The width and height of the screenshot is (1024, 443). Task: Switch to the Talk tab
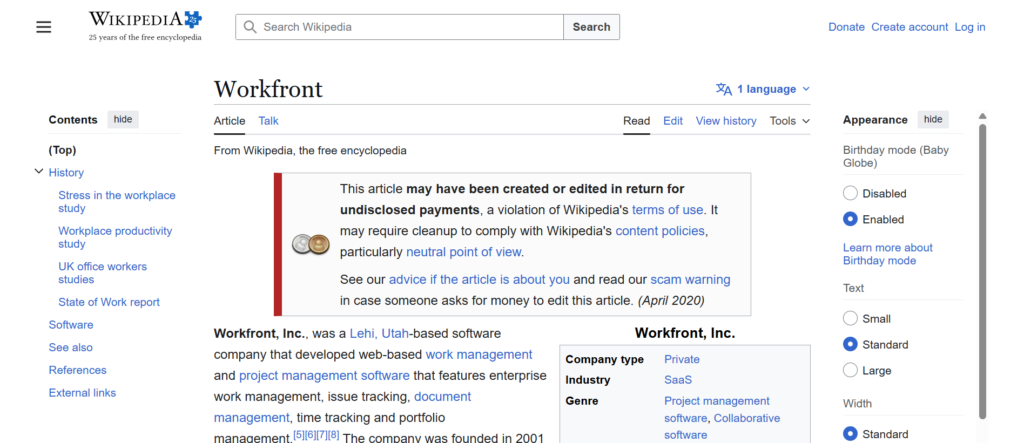point(268,121)
